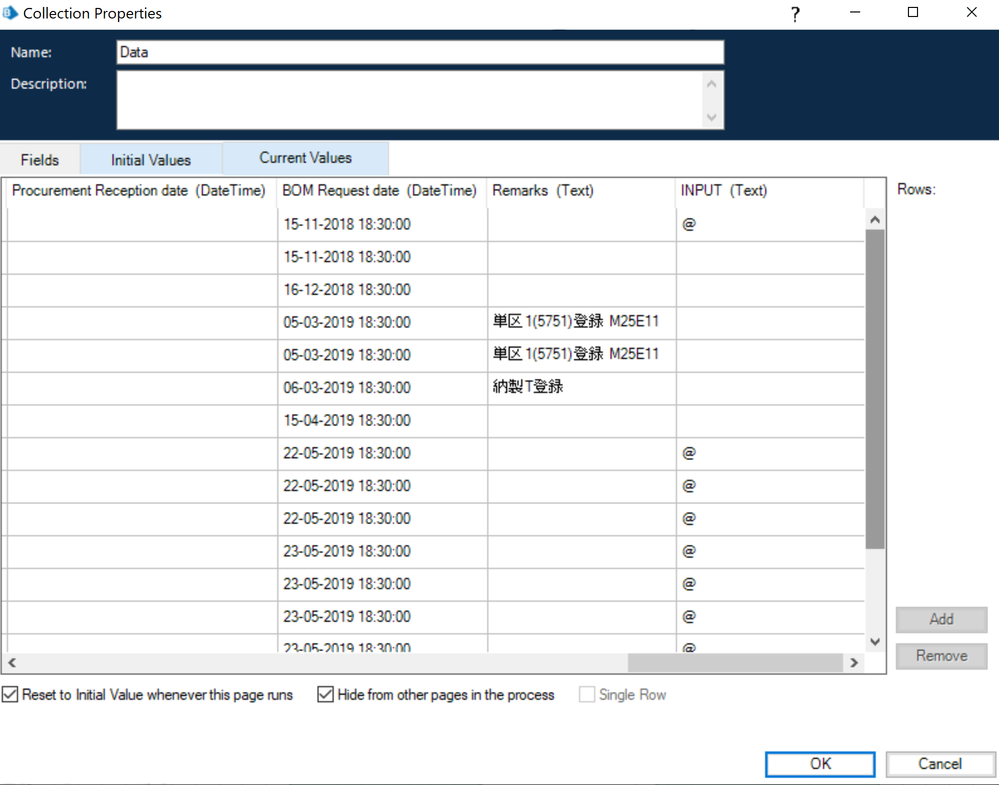Click the Add row button
Screen dimensions: 999x785
941,619
